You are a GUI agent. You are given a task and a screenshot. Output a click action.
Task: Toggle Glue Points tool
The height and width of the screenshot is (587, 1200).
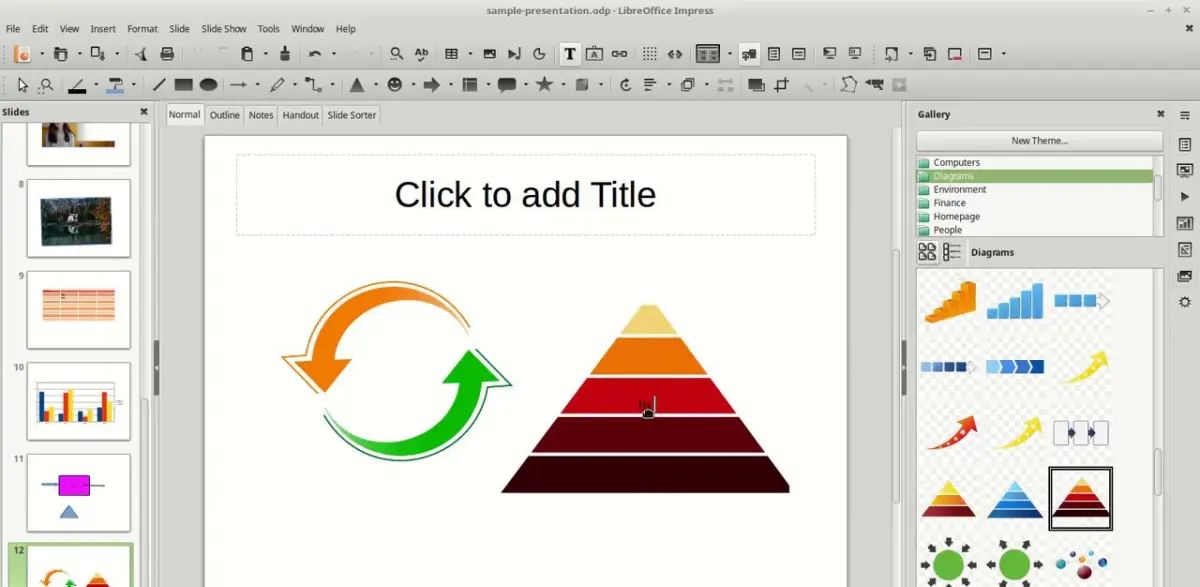[875, 85]
